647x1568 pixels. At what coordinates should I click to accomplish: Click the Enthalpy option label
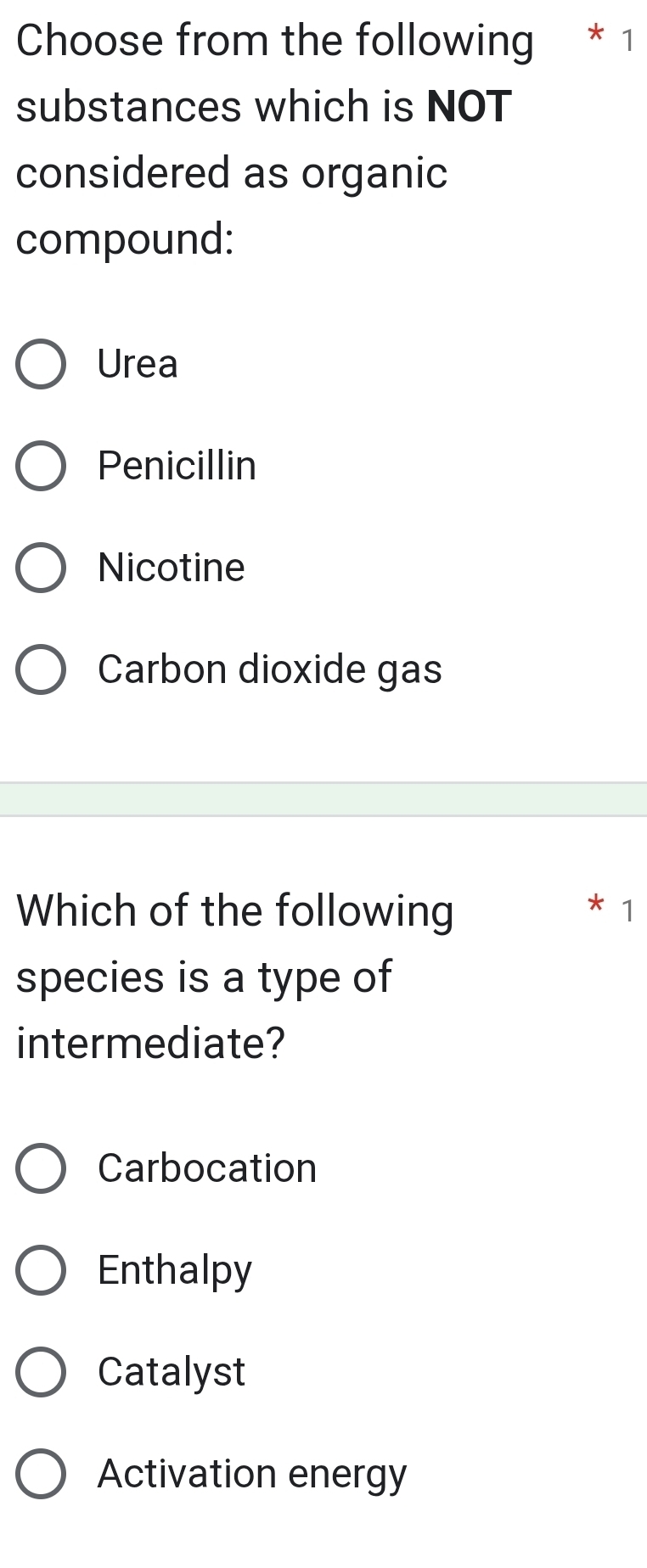pos(173,1269)
